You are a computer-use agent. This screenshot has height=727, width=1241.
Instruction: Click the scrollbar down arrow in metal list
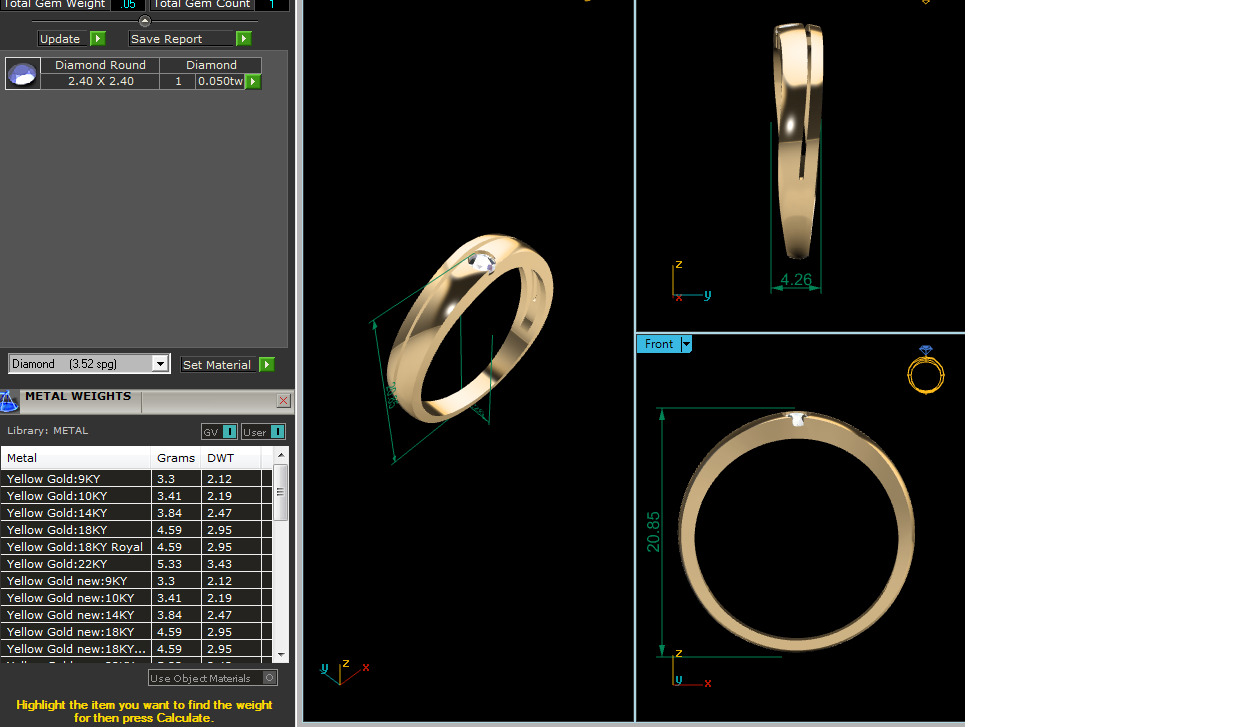point(281,653)
